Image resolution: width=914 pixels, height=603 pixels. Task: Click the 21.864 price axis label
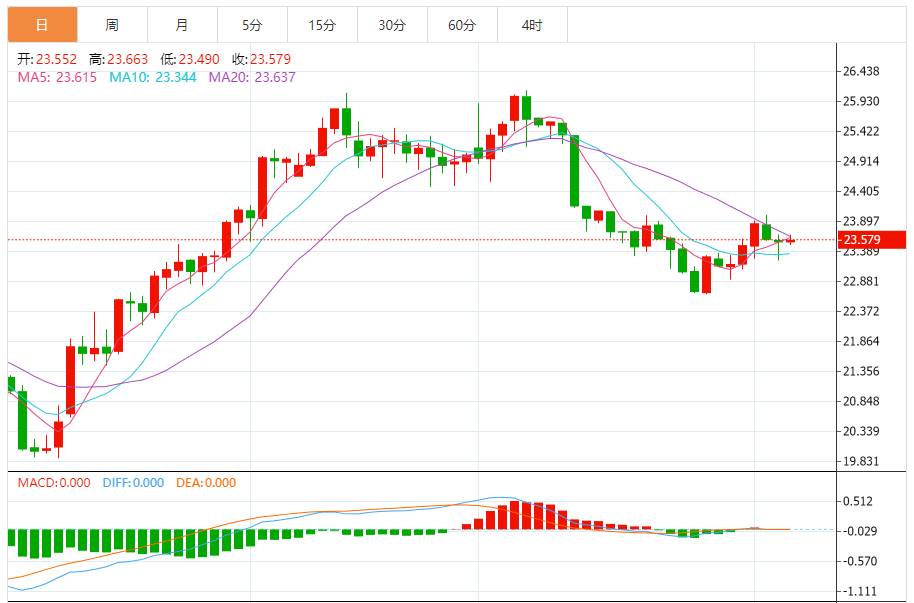point(862,341)
